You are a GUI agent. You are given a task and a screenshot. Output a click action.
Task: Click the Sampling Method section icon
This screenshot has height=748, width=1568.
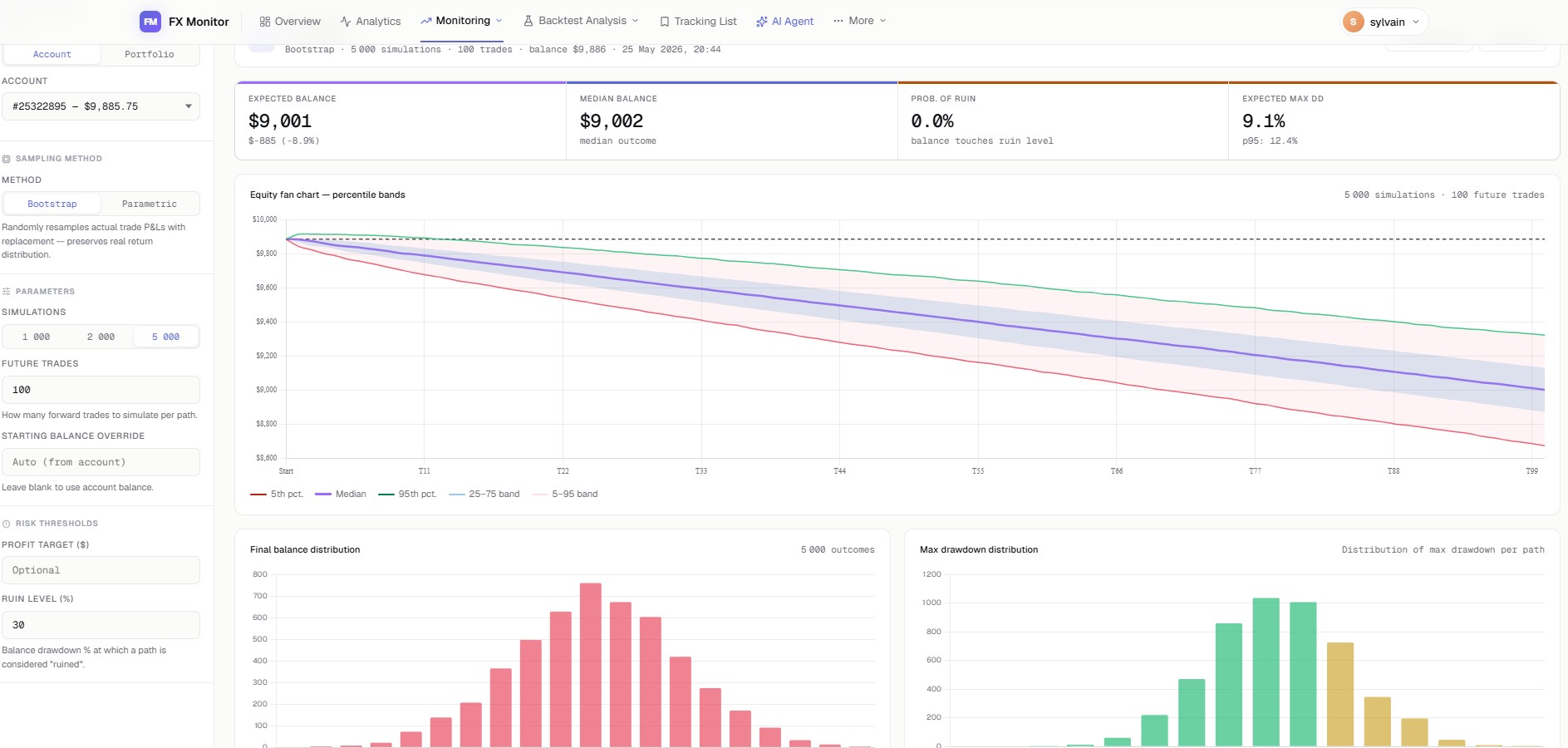[x=7, y=159]
